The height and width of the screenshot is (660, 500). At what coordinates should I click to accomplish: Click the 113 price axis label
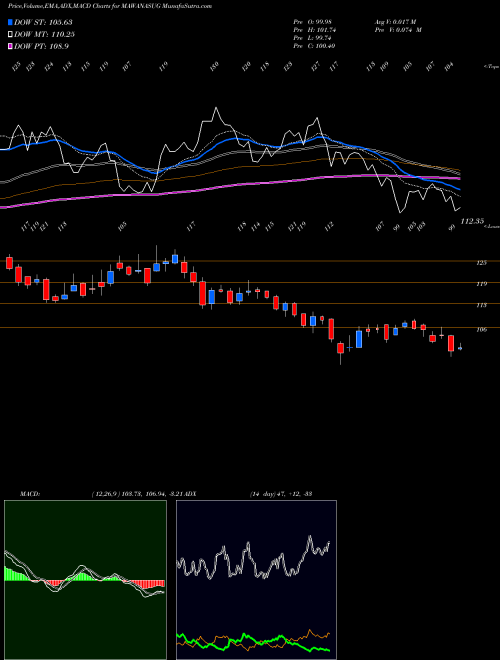(481, 305)
